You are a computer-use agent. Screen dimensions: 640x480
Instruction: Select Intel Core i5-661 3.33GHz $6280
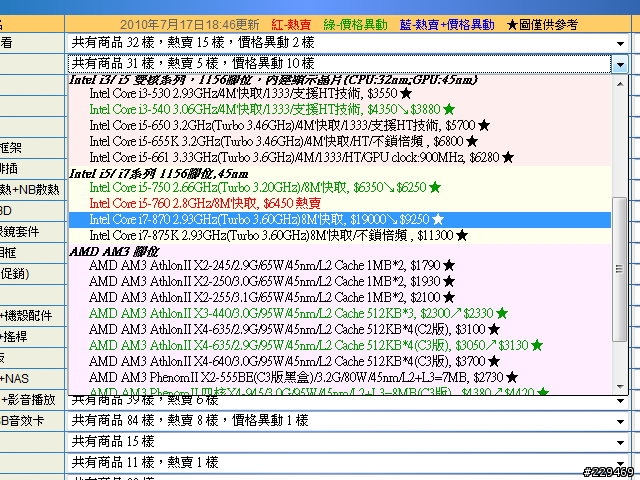point(340,157)
